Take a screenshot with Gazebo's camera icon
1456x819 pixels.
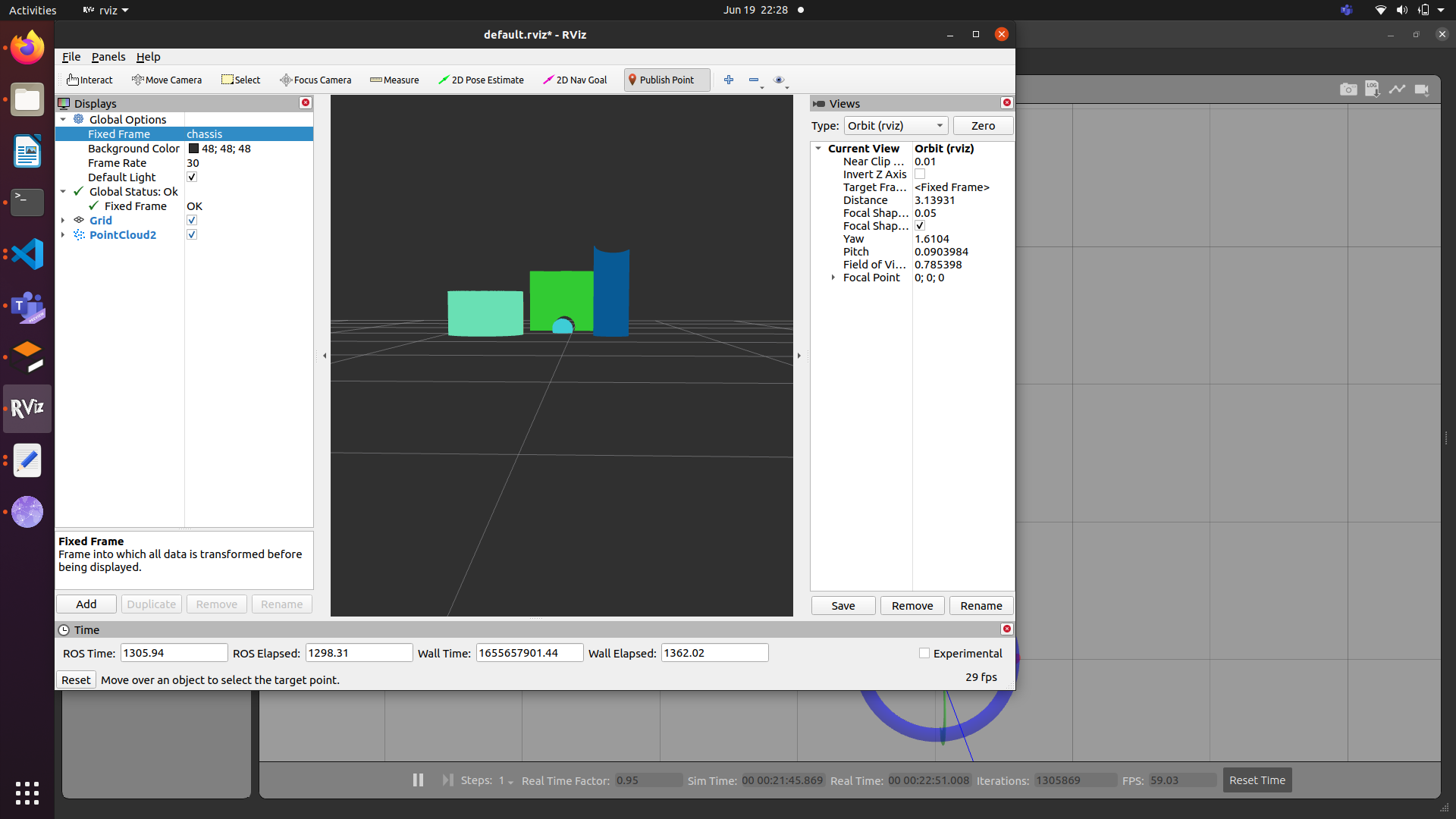[1349, 89]
